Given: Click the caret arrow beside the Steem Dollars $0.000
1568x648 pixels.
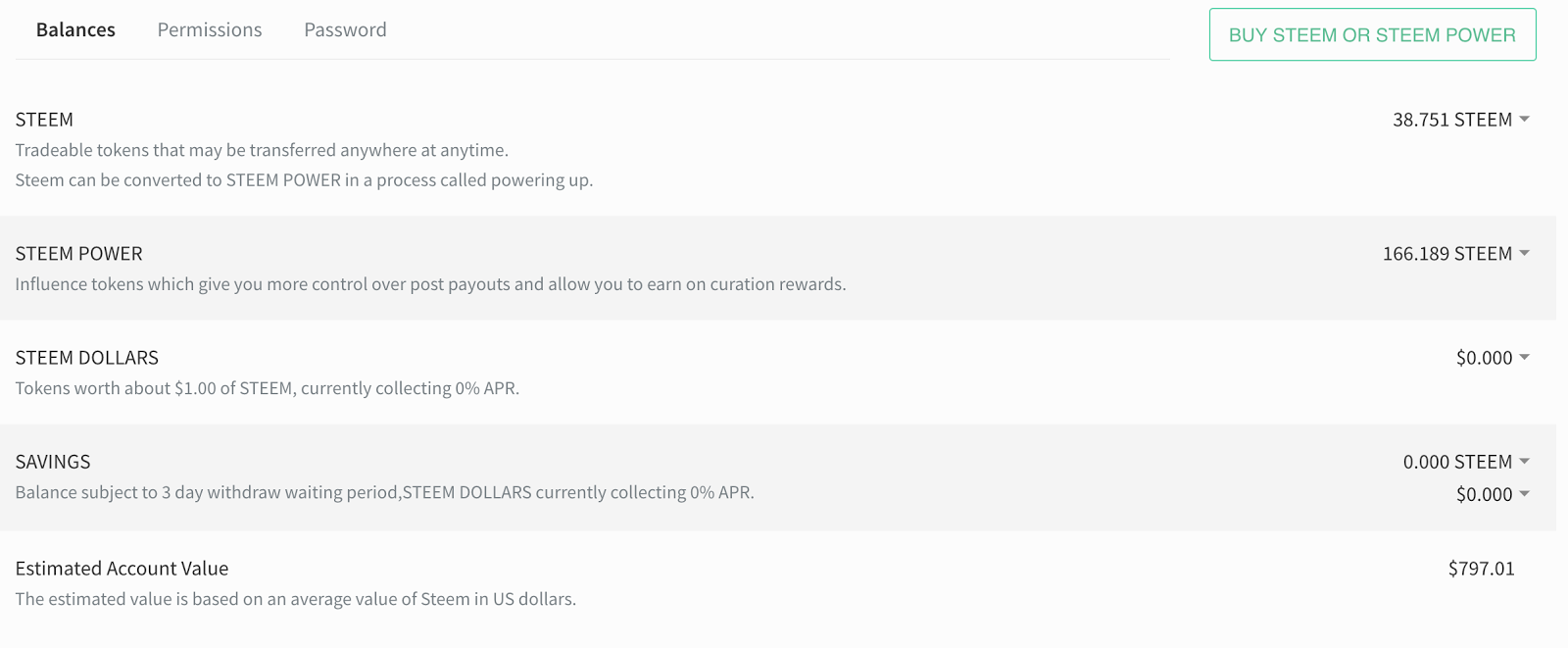Looking at the screenshot, I should 1524,358.
